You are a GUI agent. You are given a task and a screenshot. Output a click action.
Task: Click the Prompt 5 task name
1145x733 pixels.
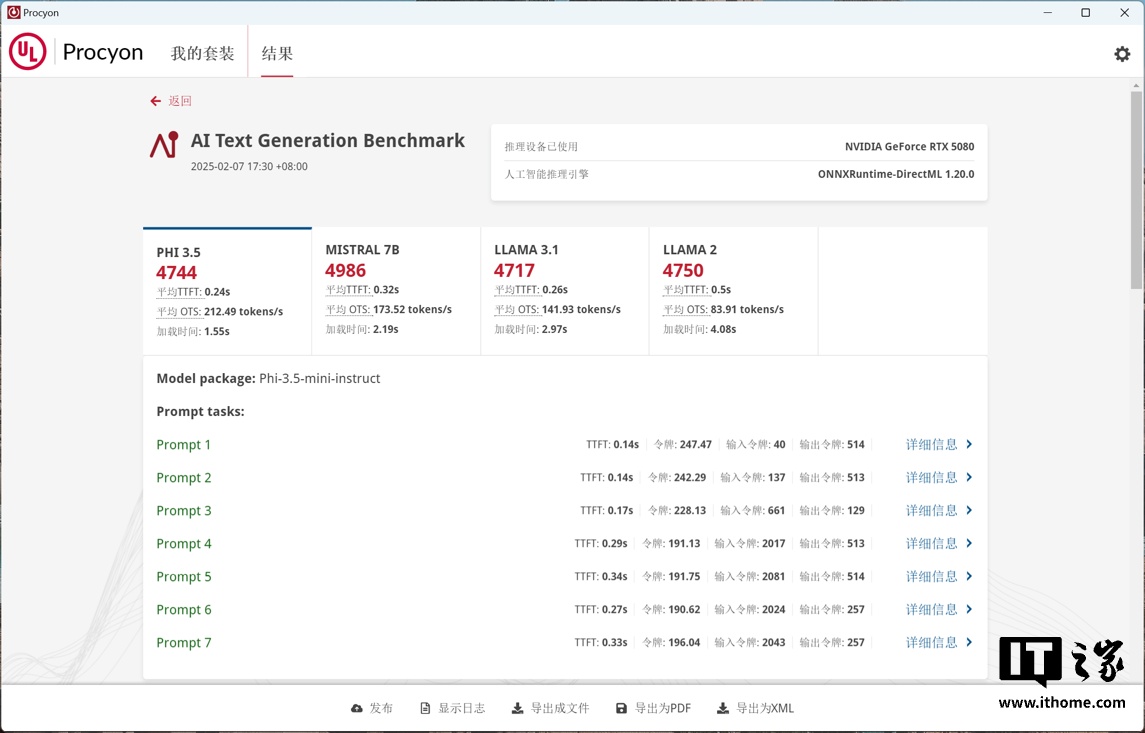point(184,577)
